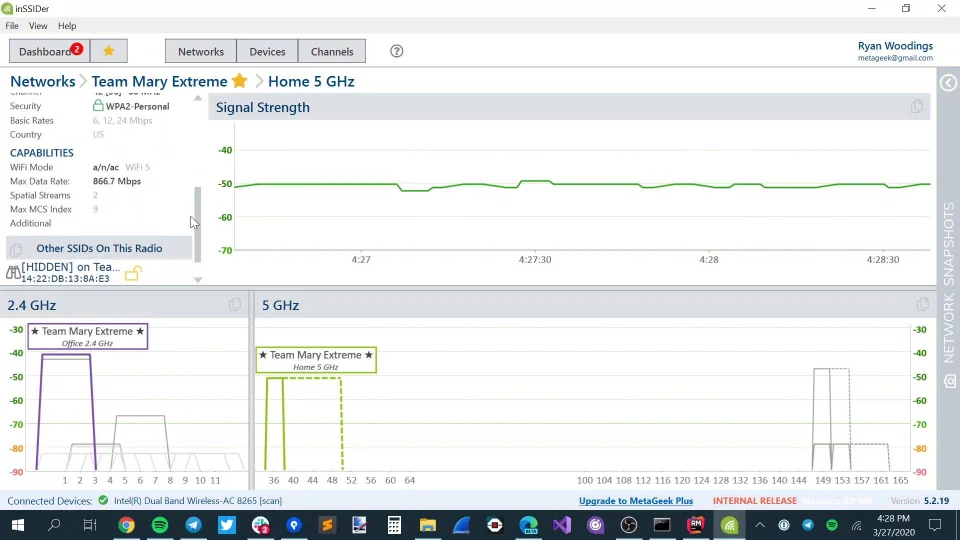Show hidden system tray icons
This screenshot has height=540, width=960.
click(760, 525)
